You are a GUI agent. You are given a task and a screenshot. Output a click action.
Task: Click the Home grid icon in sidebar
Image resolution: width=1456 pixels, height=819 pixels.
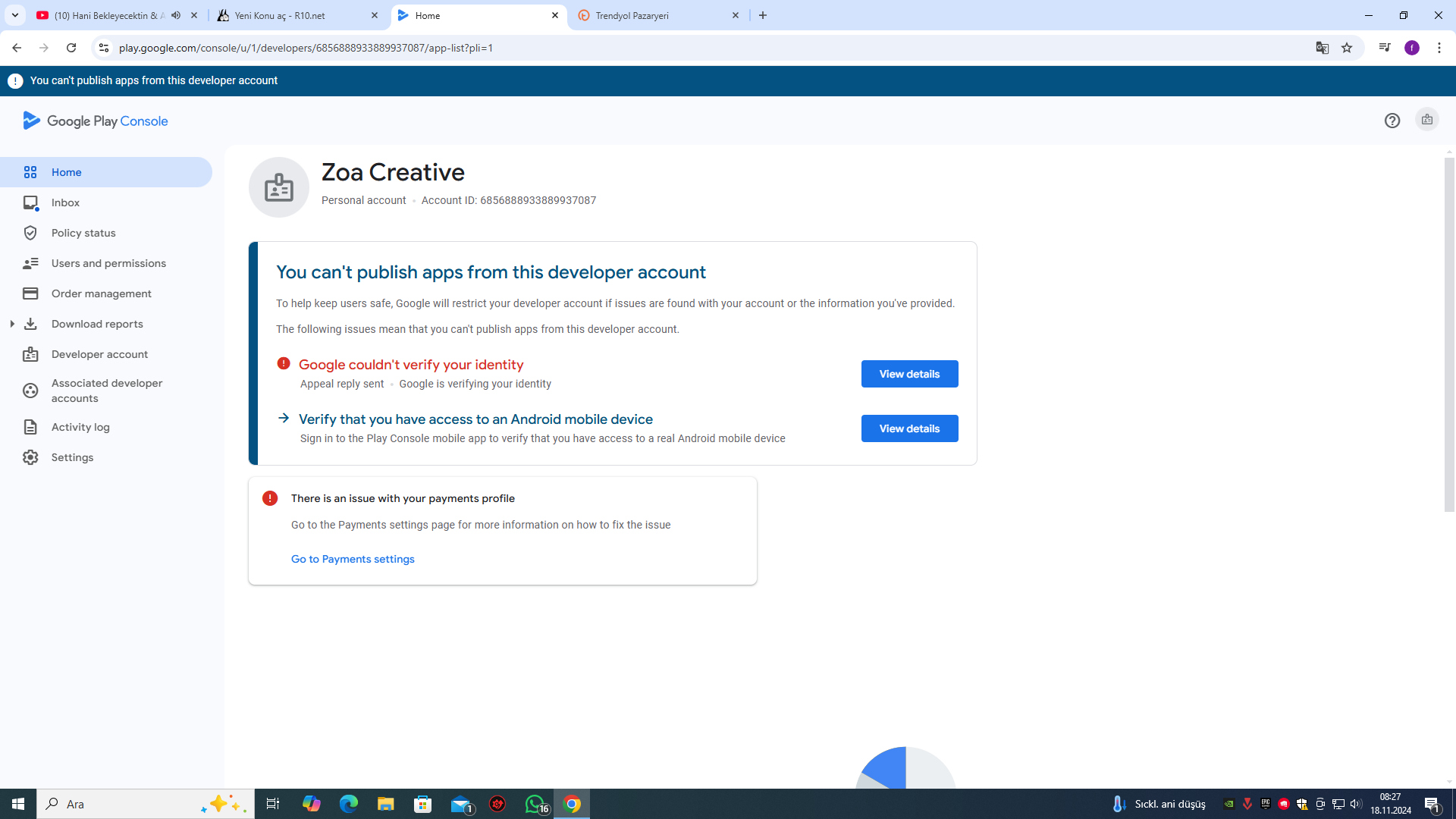(30, 172)
